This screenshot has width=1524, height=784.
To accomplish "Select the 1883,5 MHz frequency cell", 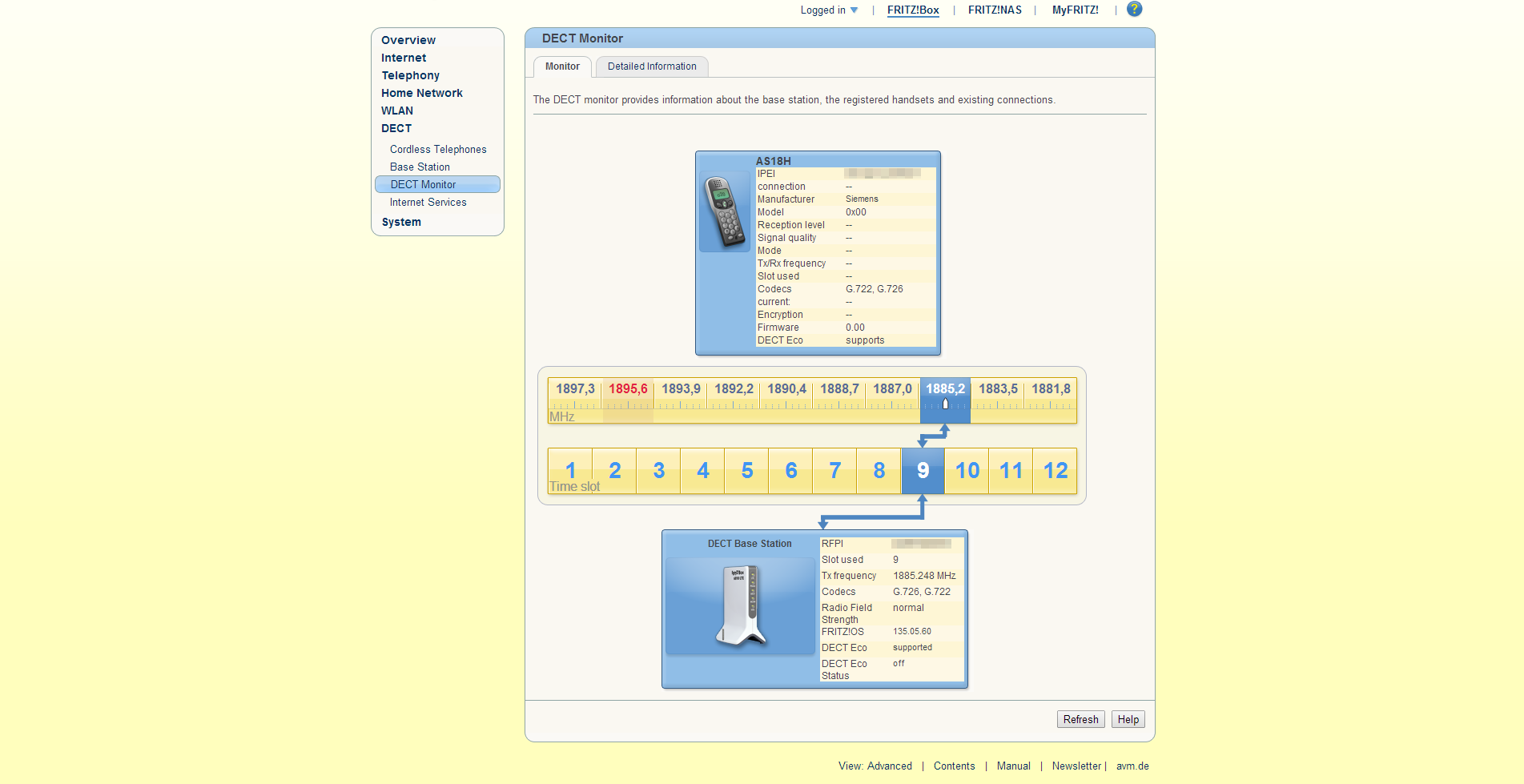I will click(x=998, y=400).
